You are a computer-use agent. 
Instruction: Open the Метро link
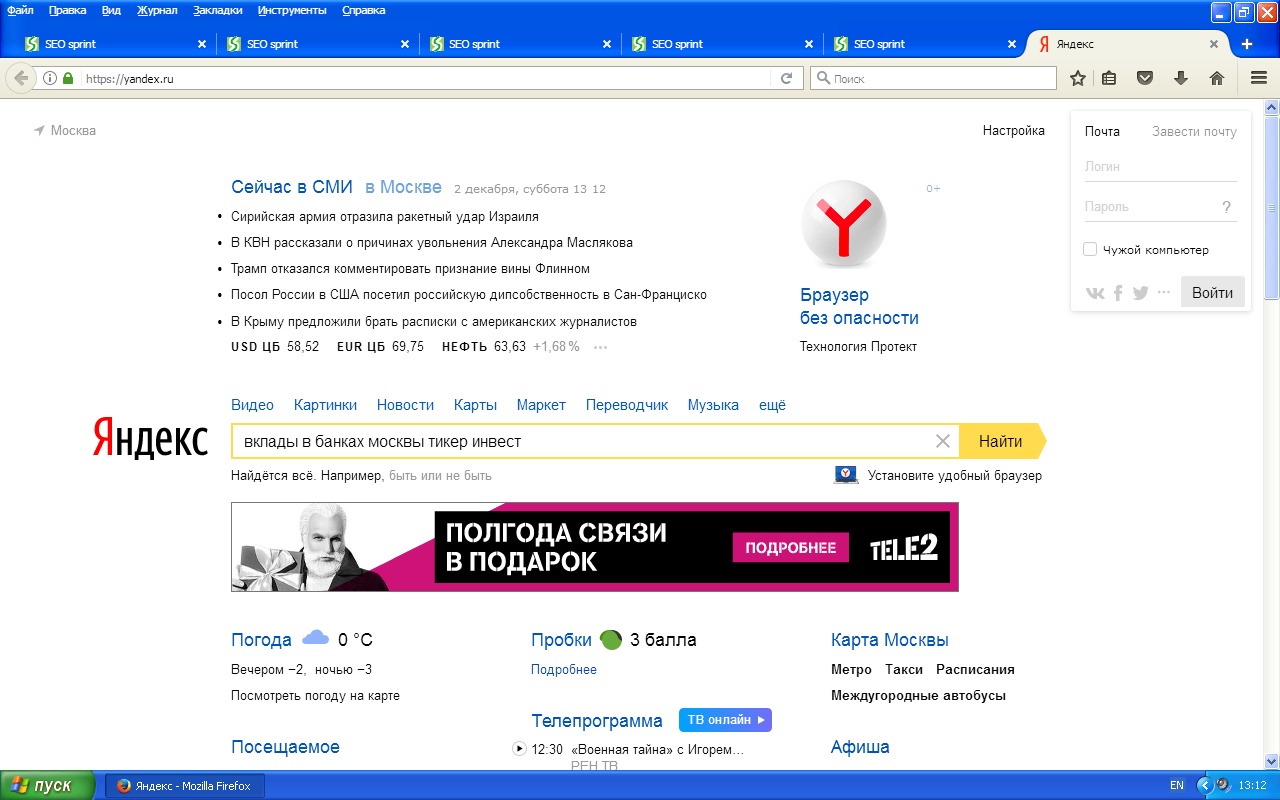click(851, 669)
